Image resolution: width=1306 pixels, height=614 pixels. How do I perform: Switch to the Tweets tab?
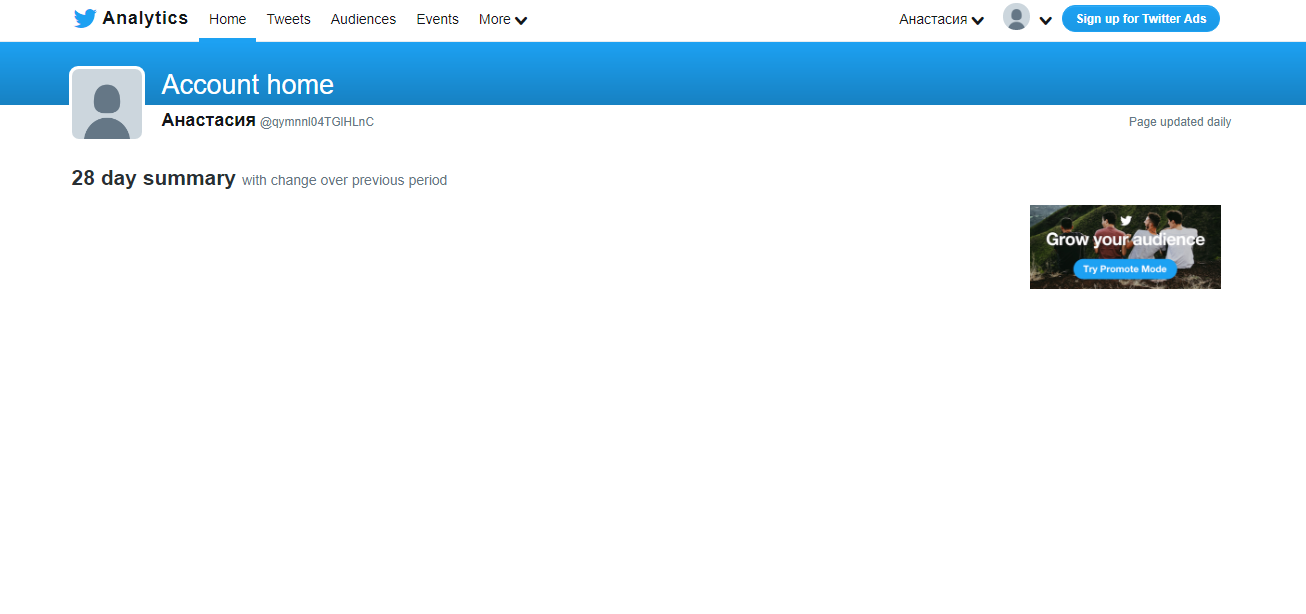288,19
